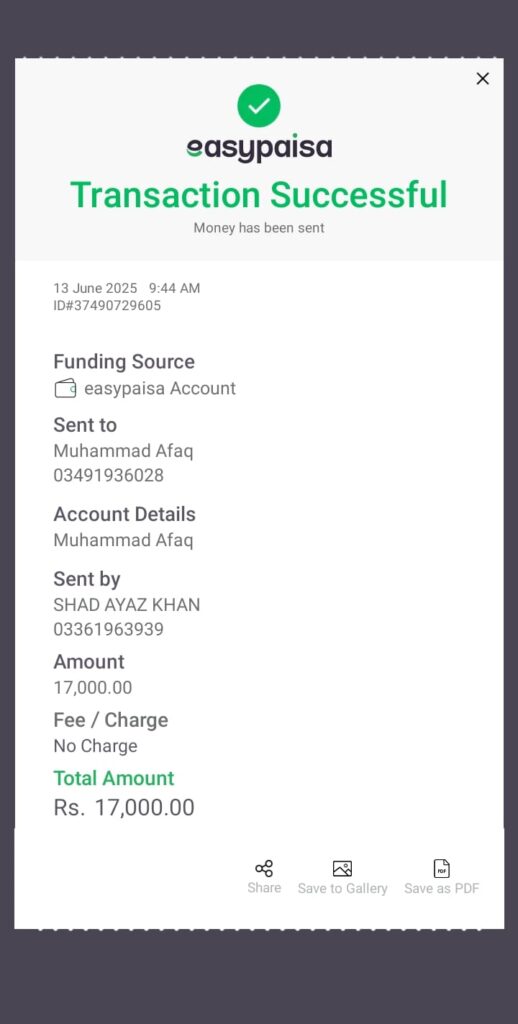Tap the green success checkmark icon
Screen dimensions: 518x1024
tap(259, 106)
